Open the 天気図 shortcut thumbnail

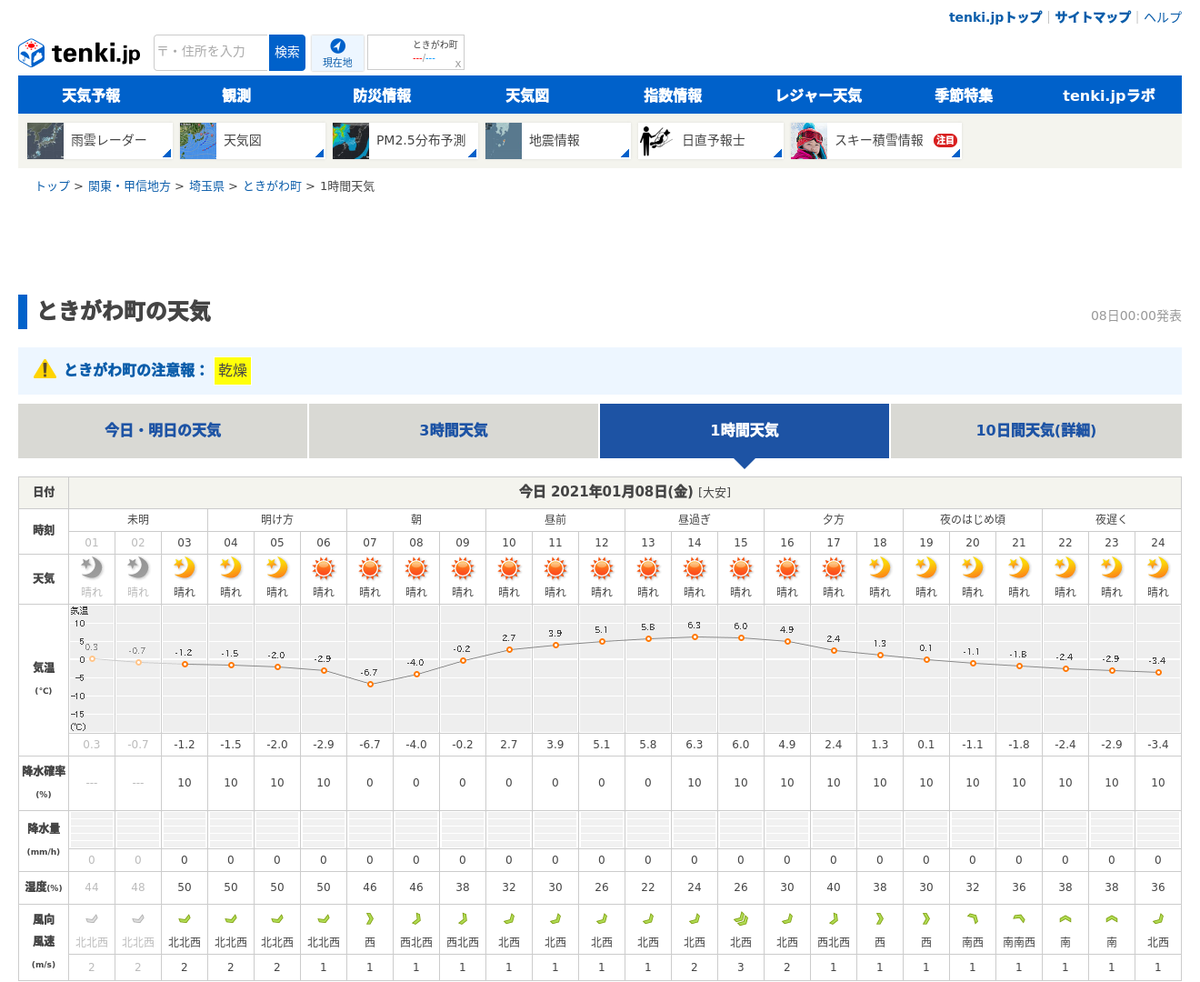252,141
